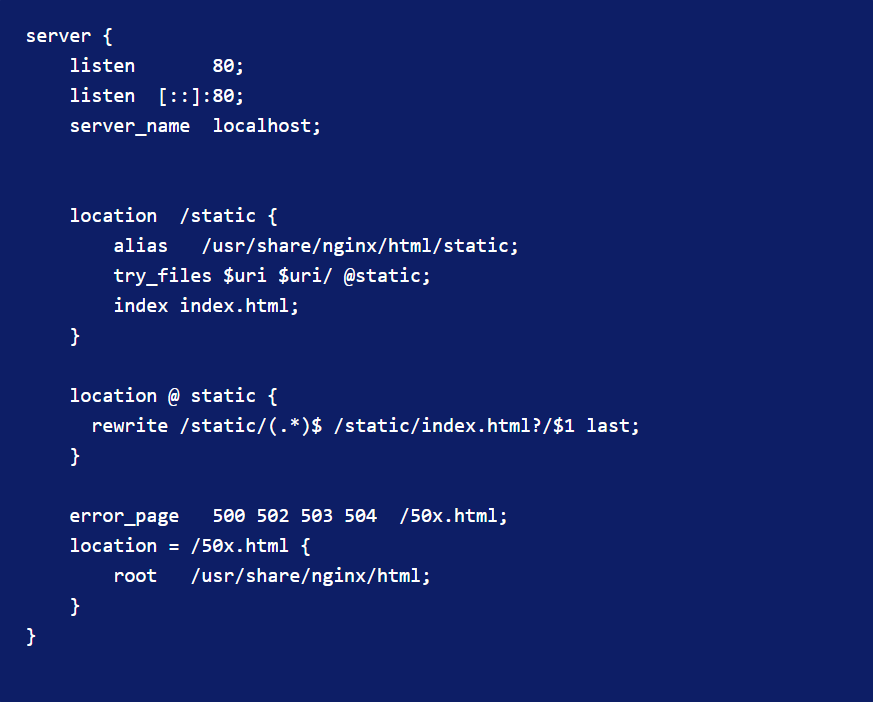This screenshot has height=702, width=873.
Task: Click the 503 status code
Action: click(x=316, y=516)
